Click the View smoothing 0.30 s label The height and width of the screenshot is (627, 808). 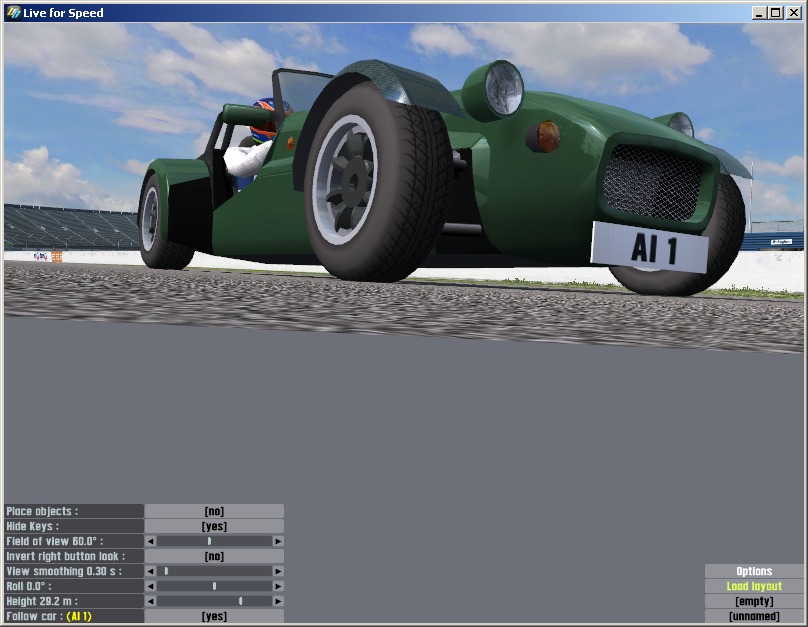[74, 571]
